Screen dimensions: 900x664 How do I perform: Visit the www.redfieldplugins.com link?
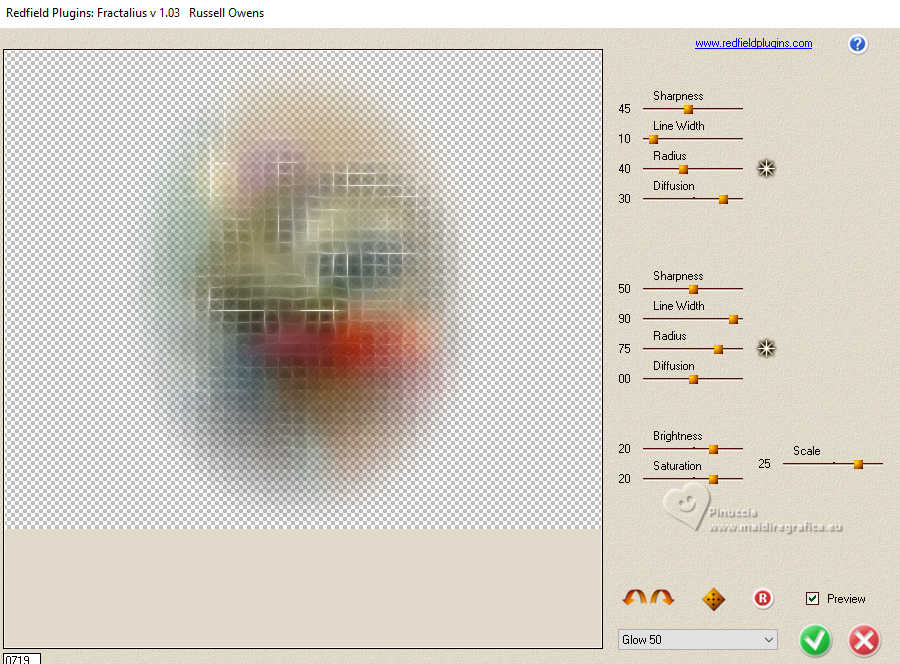[x=754, y=43]
